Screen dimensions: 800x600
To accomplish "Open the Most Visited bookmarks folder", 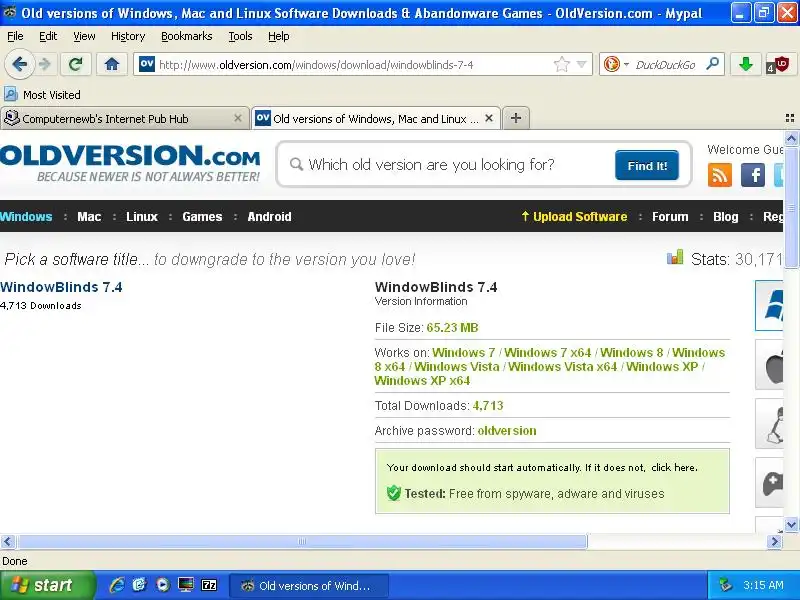I will tap(42, 95).
